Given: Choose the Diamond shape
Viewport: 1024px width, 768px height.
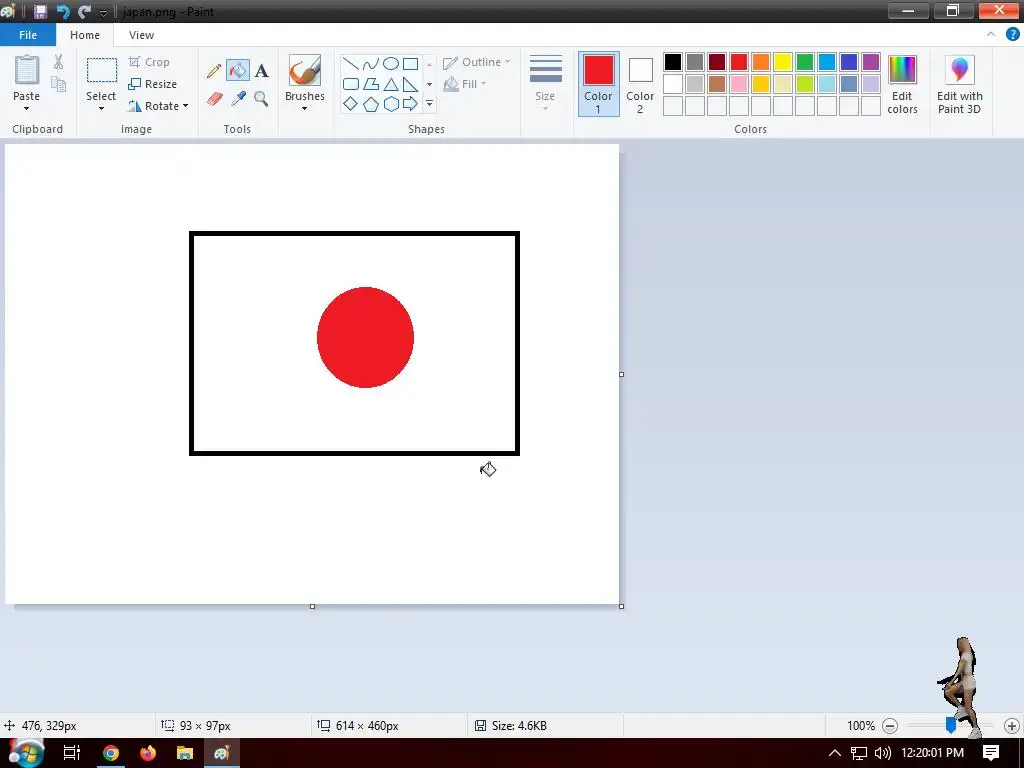Looking at the screenshot, I should 351,104.
